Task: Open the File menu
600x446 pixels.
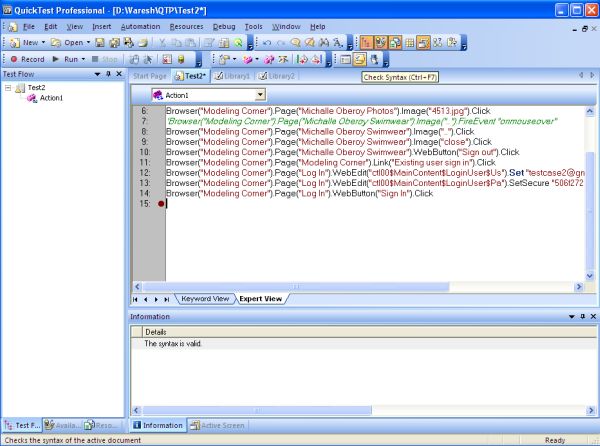Action: click(x=29, y=27)
